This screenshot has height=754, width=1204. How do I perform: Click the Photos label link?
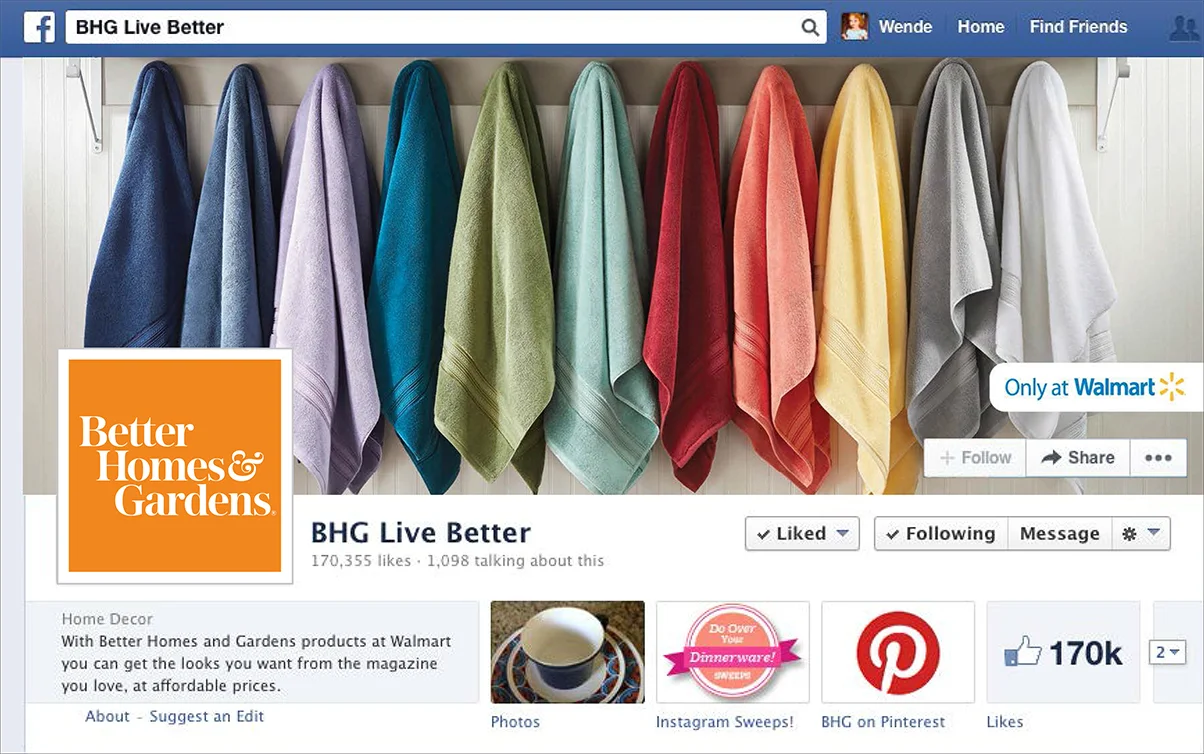(x=515, y=722)
